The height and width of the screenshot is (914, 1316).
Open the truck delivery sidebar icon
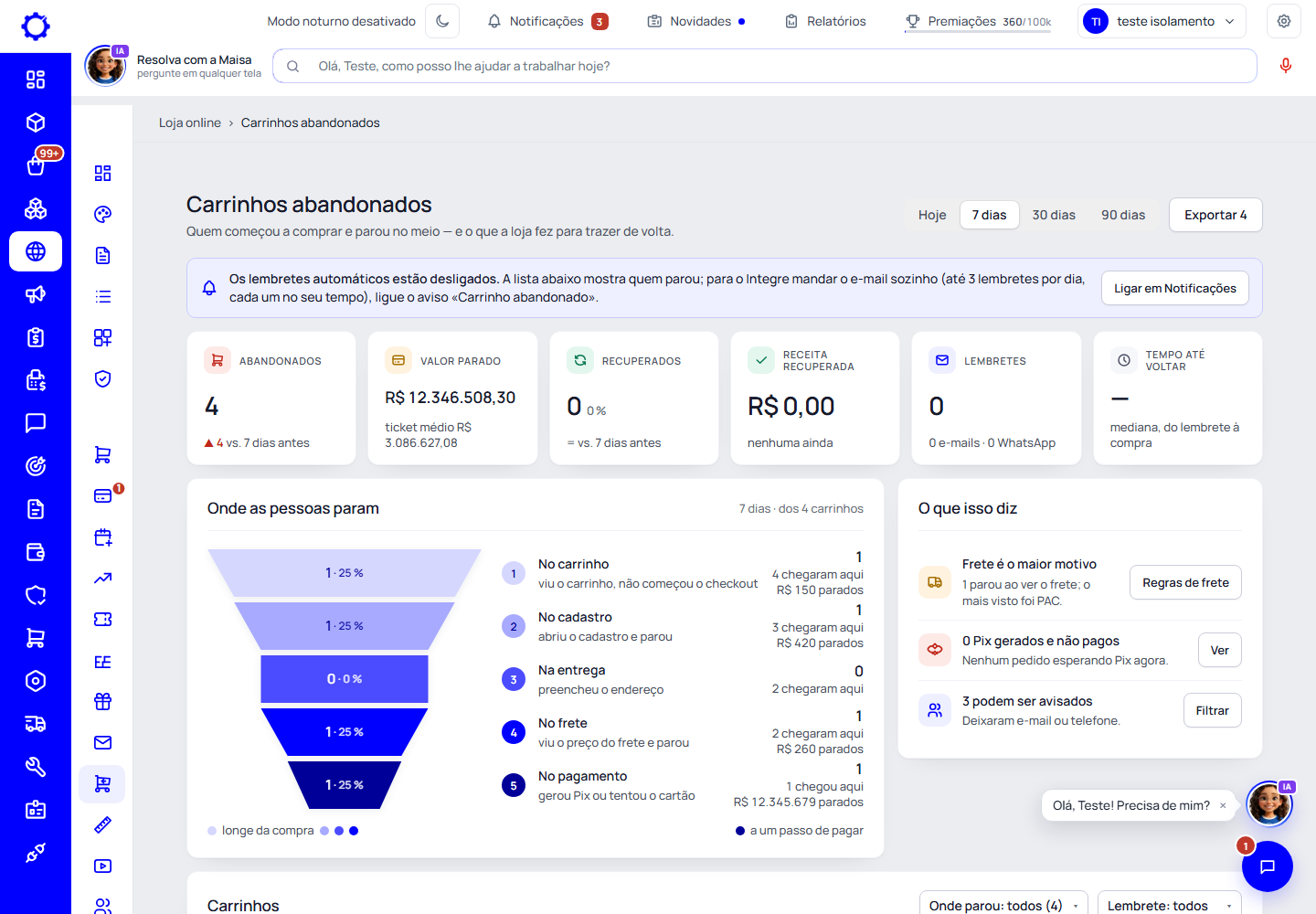tap(36, 724)
